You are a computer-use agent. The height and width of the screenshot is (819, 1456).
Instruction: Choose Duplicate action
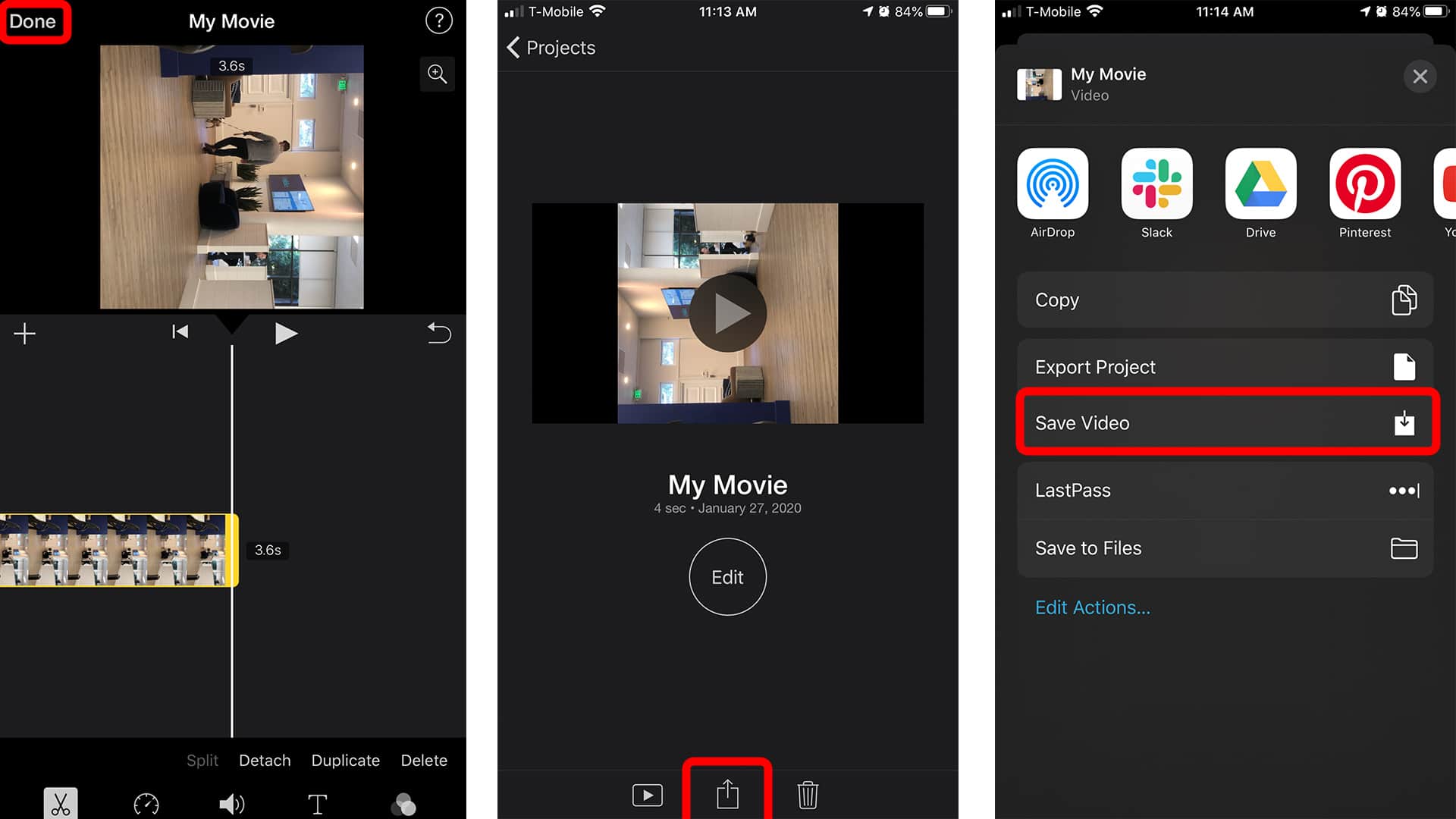click(345, 761)
